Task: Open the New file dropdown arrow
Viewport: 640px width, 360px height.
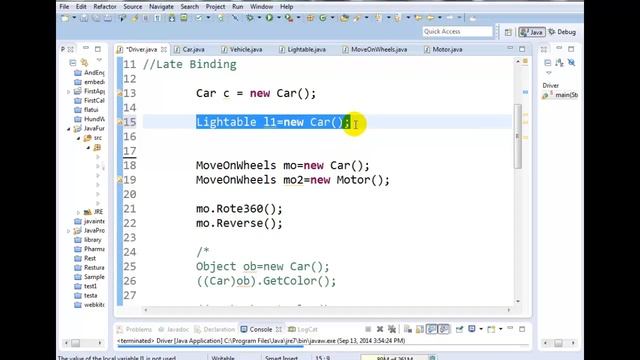Action: 74,18
